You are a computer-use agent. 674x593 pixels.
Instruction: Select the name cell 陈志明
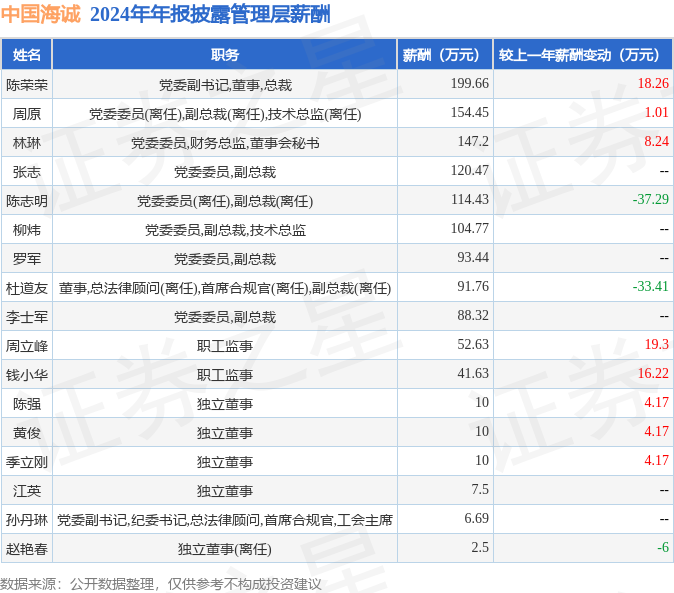tap(27, 201)
